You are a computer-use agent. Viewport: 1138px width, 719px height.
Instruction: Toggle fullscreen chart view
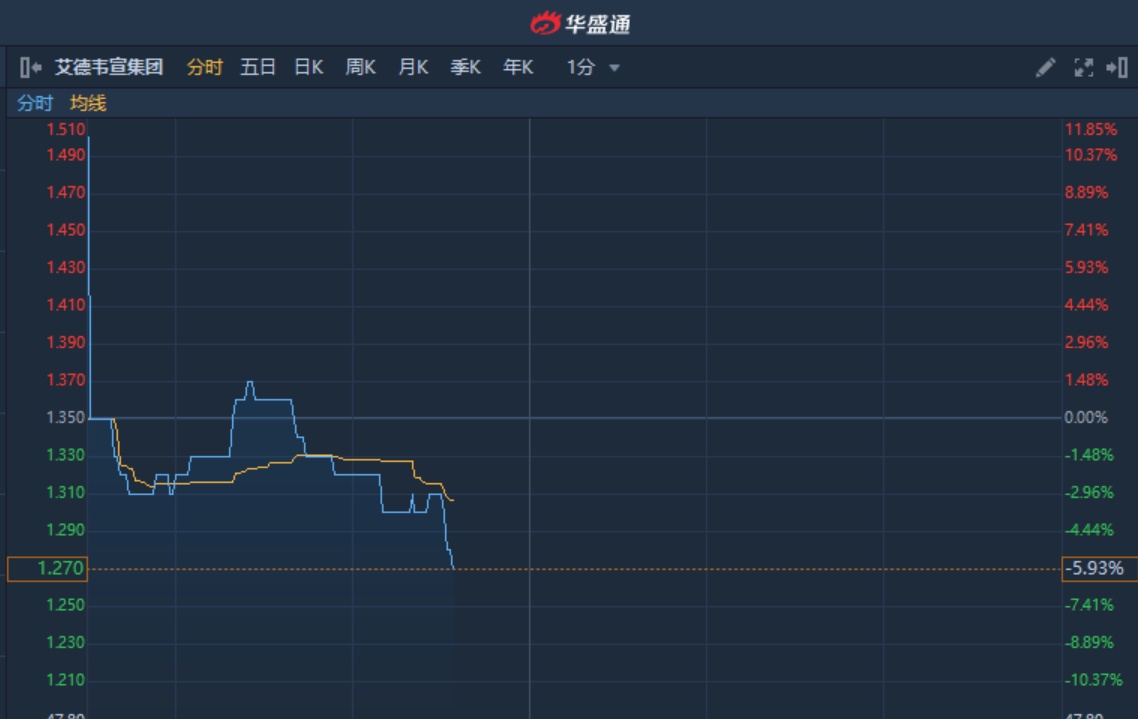coord(1083,68)
